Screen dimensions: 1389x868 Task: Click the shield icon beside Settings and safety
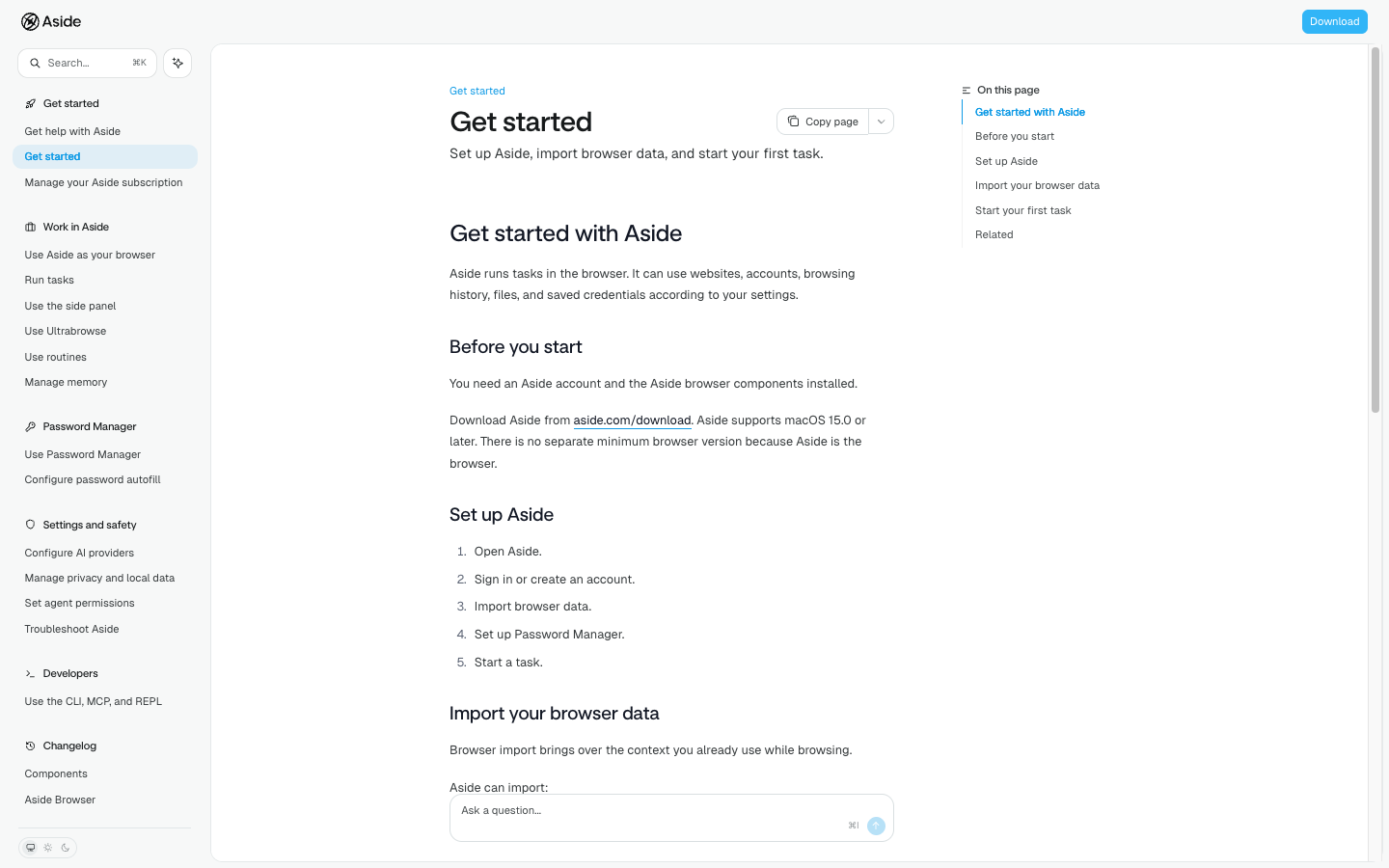[x=30, y=525]
